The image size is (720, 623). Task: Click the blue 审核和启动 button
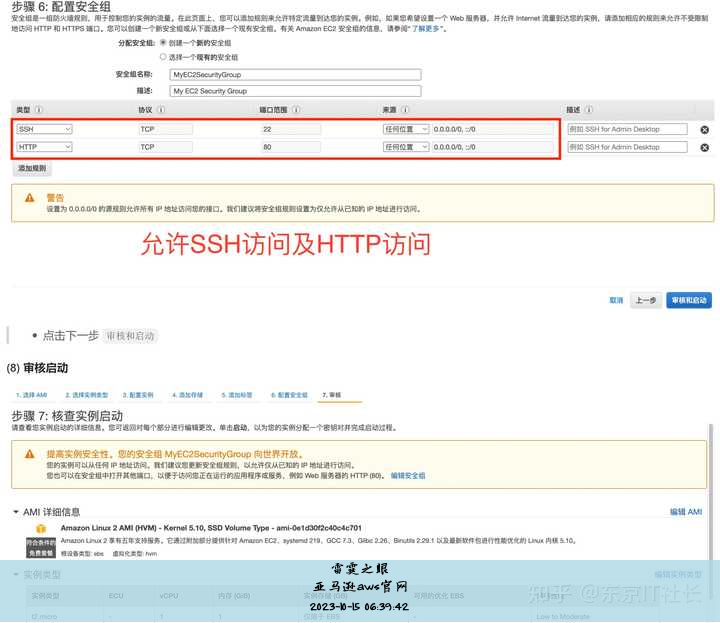point(689,300)
